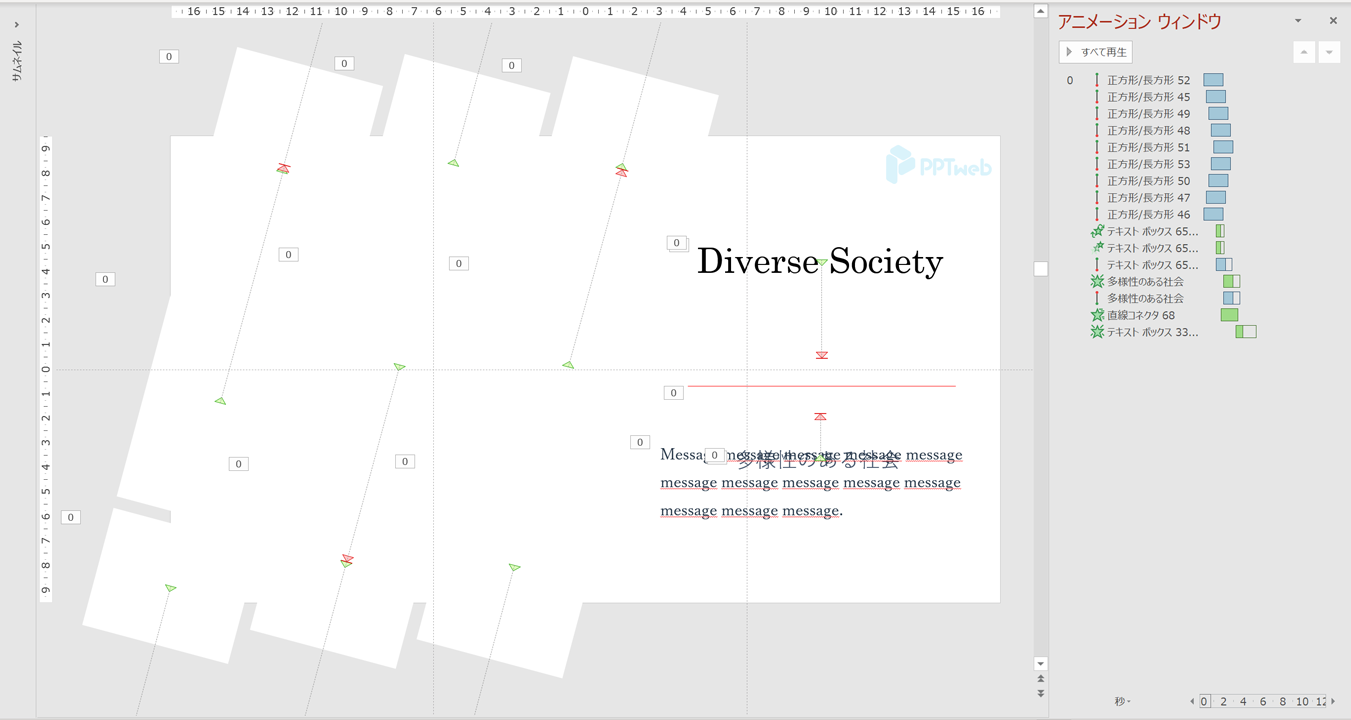Move animation earlier with the up arrow

[1303, 52]
